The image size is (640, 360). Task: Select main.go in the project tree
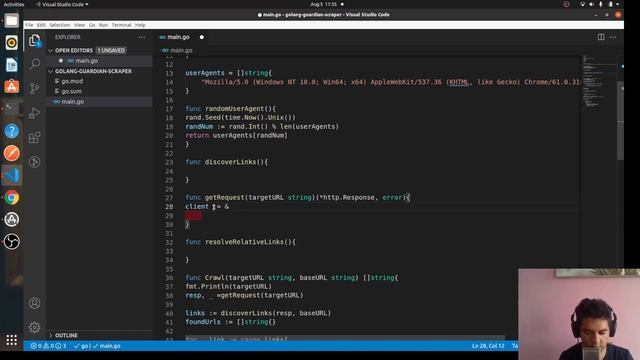click(x=73, y=101)
